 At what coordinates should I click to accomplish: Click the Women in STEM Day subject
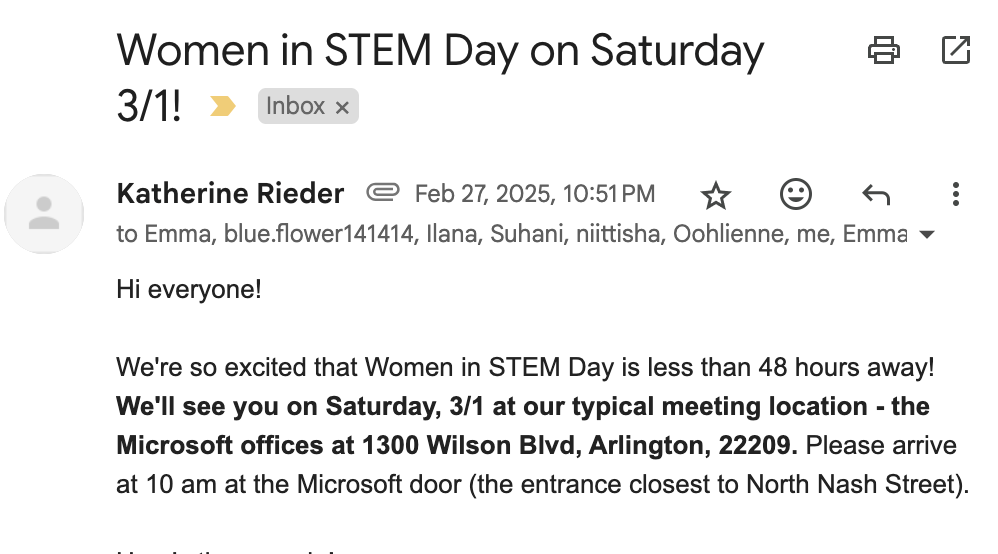pos(440,50)
